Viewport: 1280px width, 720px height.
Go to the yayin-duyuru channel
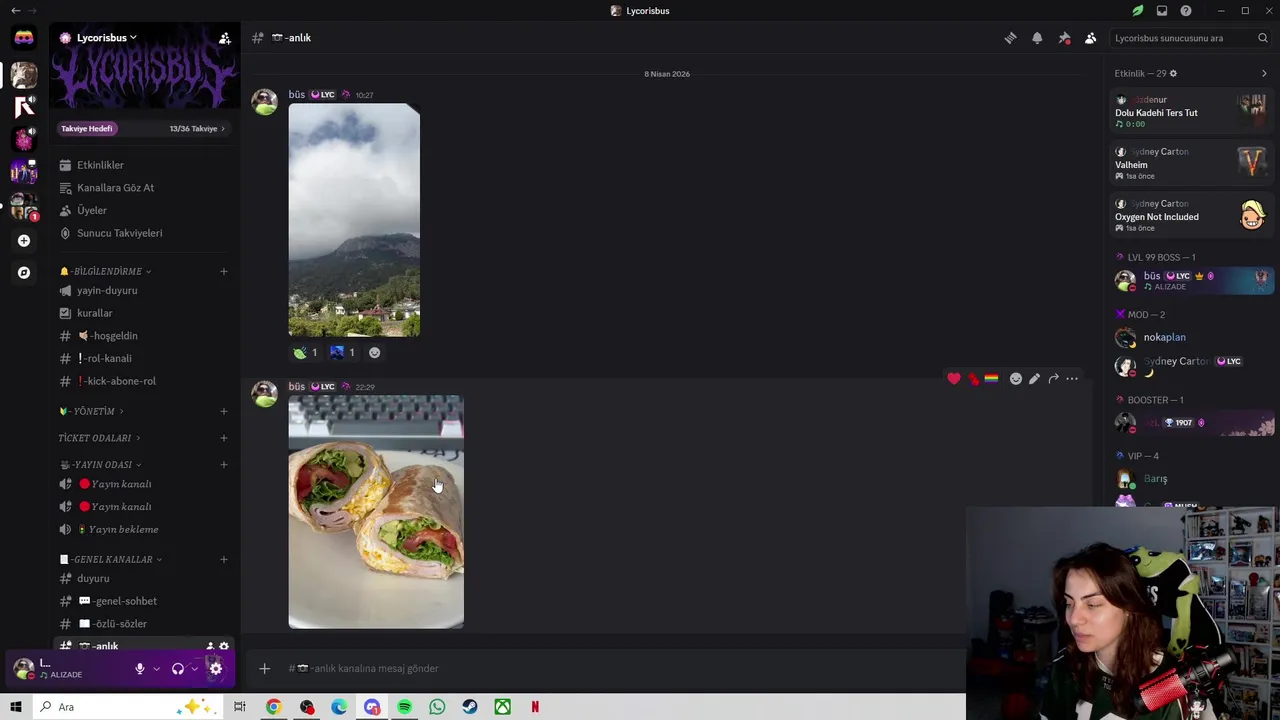pos(144,291)
